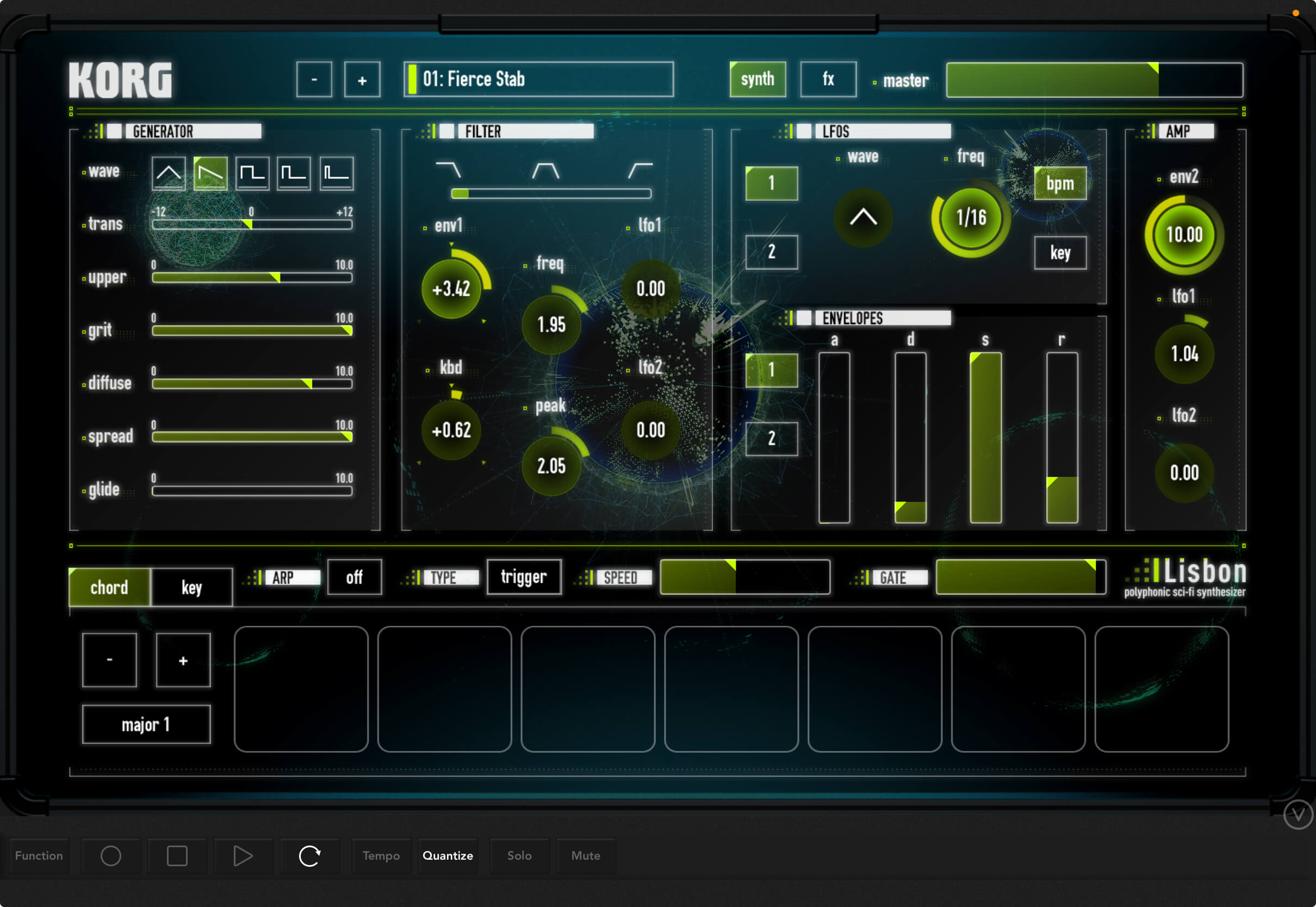
Task: Select the square waveform in Generator
Action: coord(252,173)
